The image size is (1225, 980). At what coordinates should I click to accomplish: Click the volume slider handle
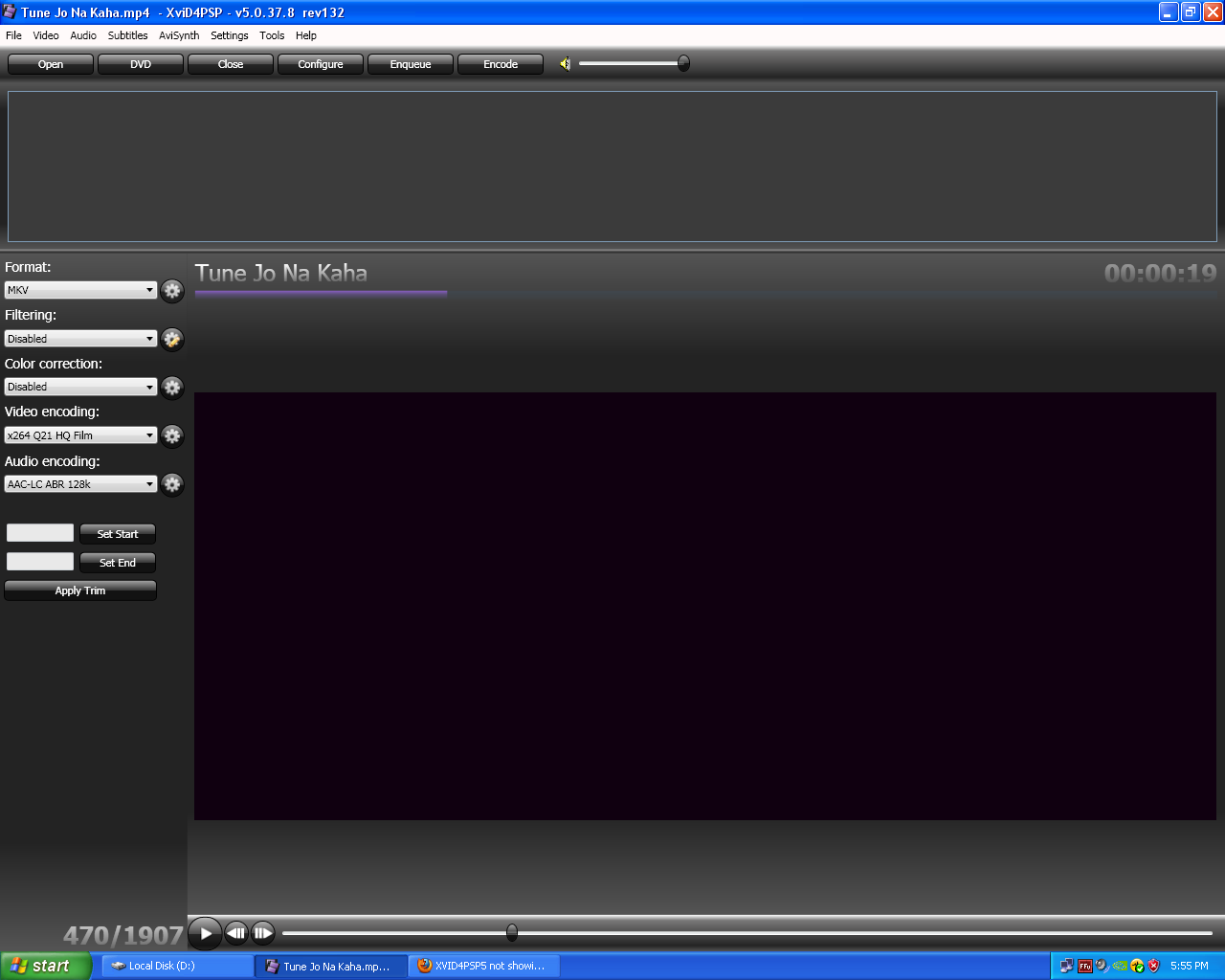click(683, 63)
